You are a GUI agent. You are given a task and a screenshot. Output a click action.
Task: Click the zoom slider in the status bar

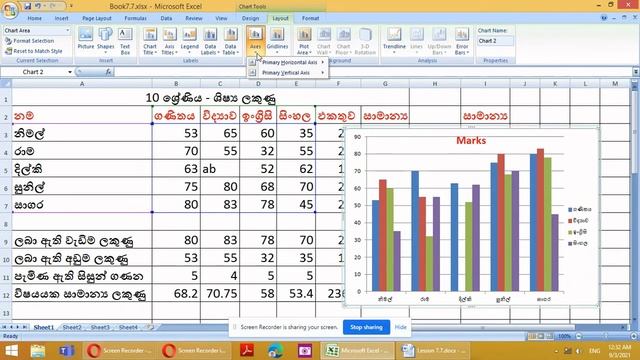coord(606,336)
